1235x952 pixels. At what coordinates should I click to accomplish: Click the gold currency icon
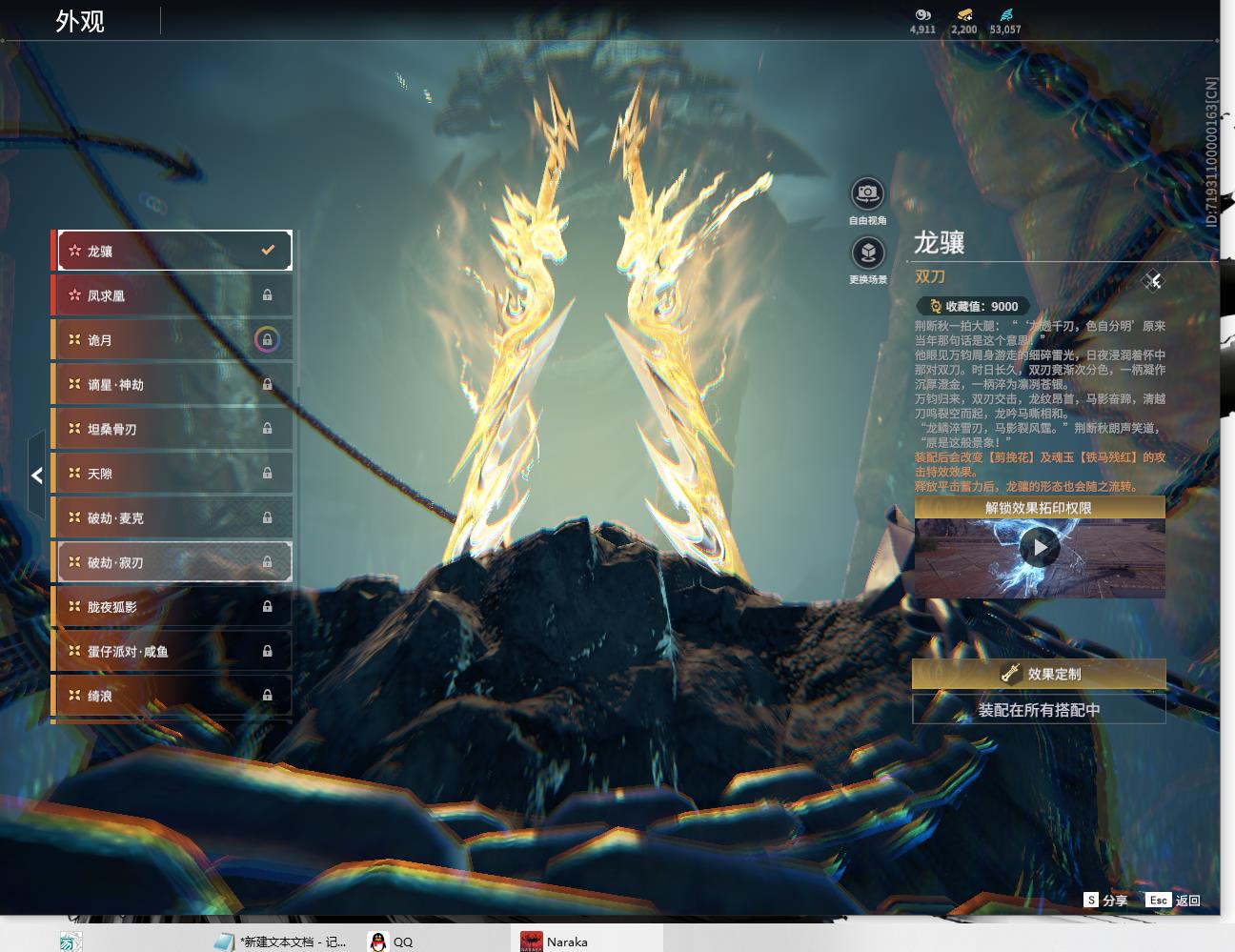[x=963, y=14]
